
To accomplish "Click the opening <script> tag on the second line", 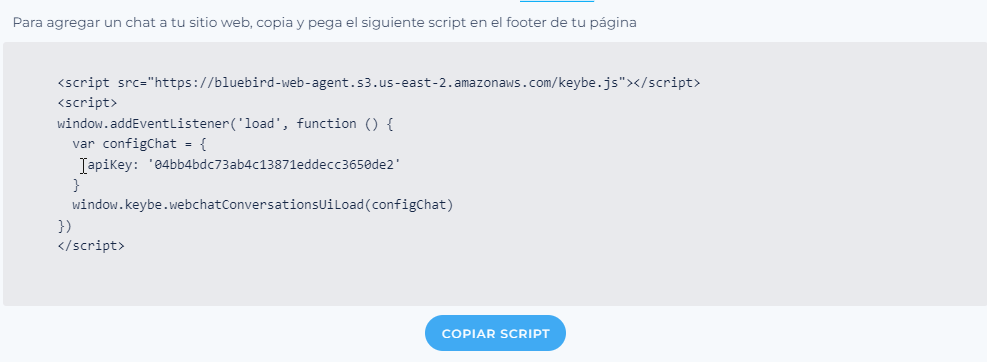I will pyautogui.click(x=87, y=103).
